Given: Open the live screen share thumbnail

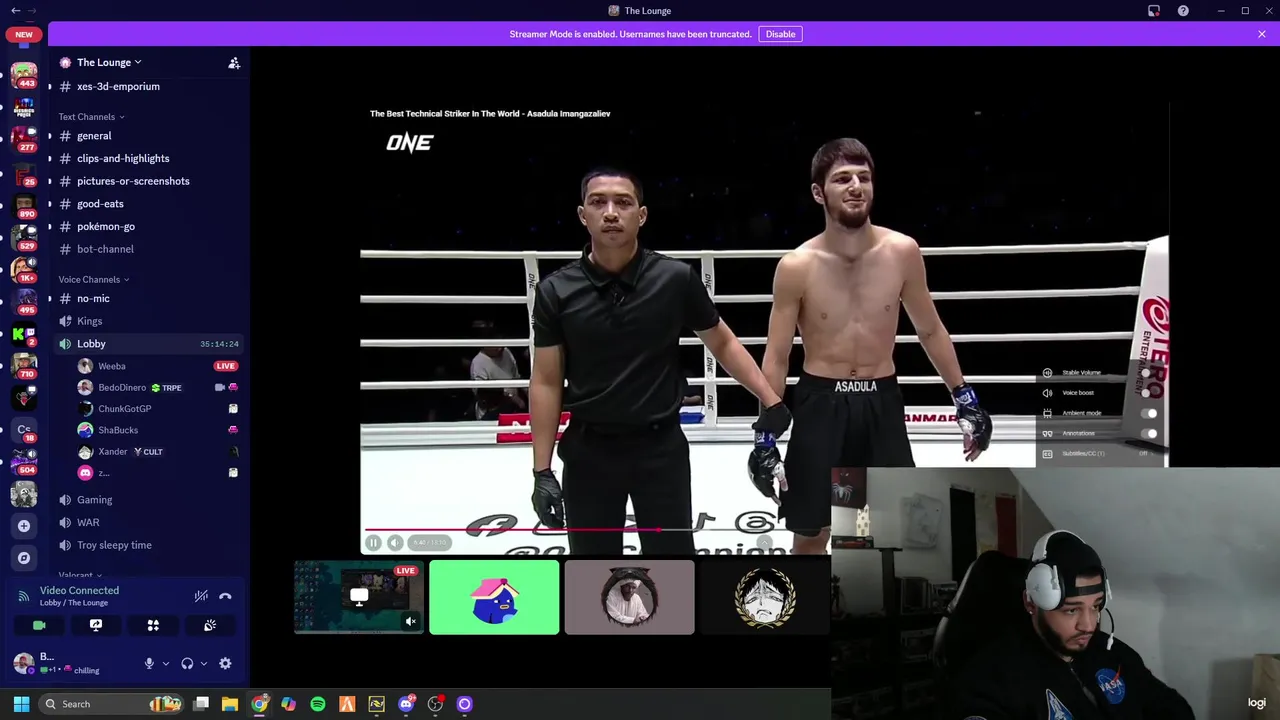Looking at the screenshot, I should pos(358,597).
